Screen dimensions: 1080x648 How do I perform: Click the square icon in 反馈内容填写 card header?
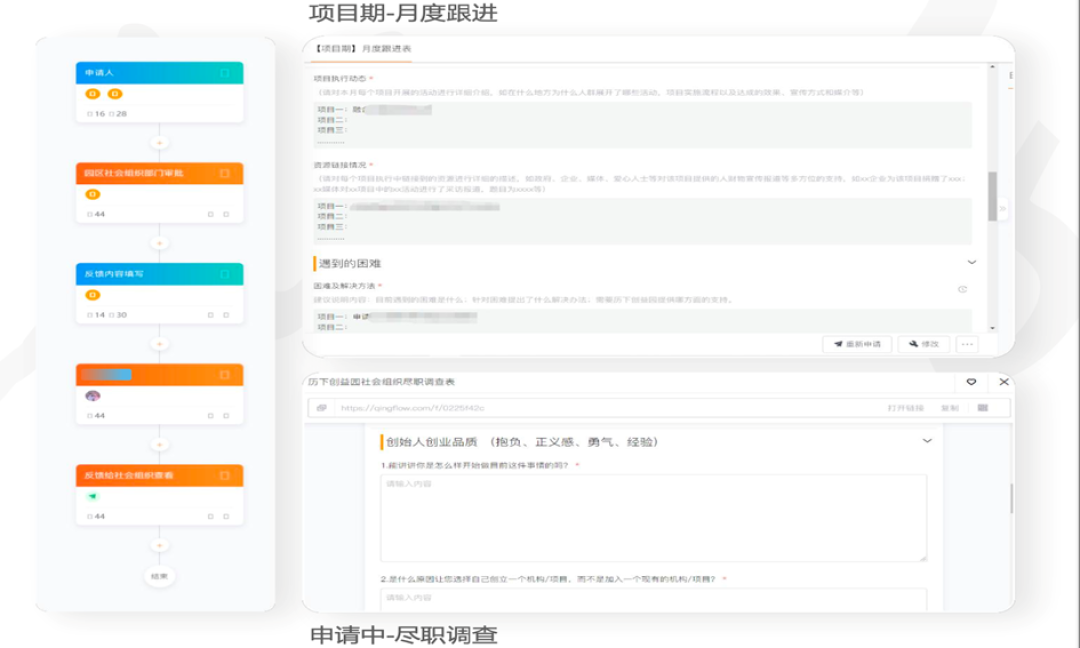pos(225,274)
